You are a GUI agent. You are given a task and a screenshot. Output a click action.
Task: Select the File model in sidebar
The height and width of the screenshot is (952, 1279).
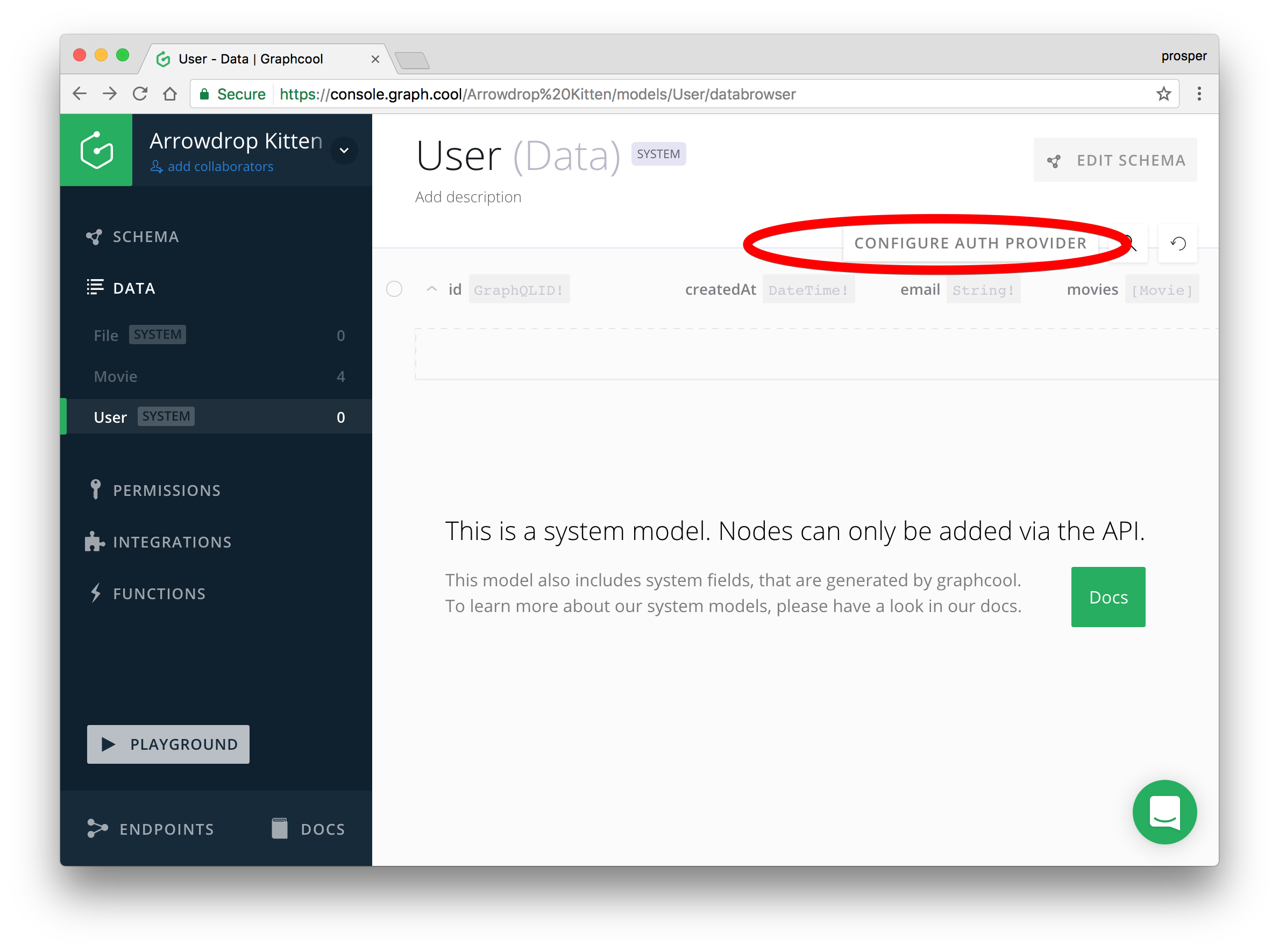216,336
